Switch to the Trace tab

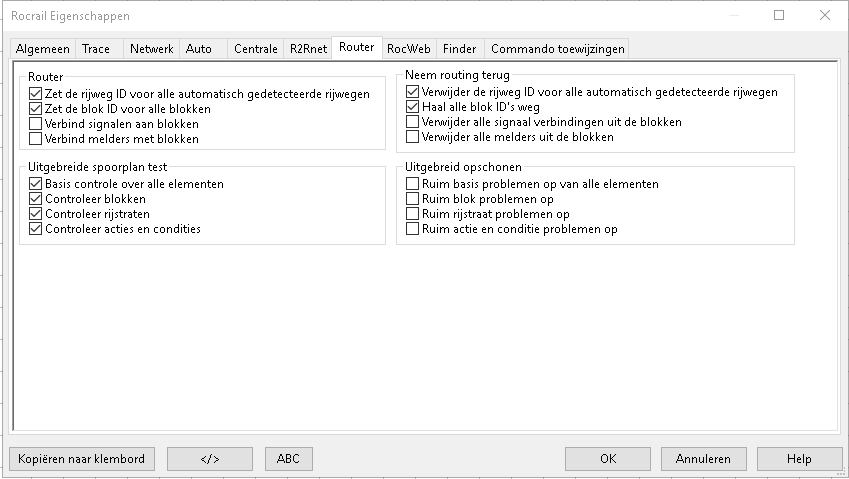96,48
